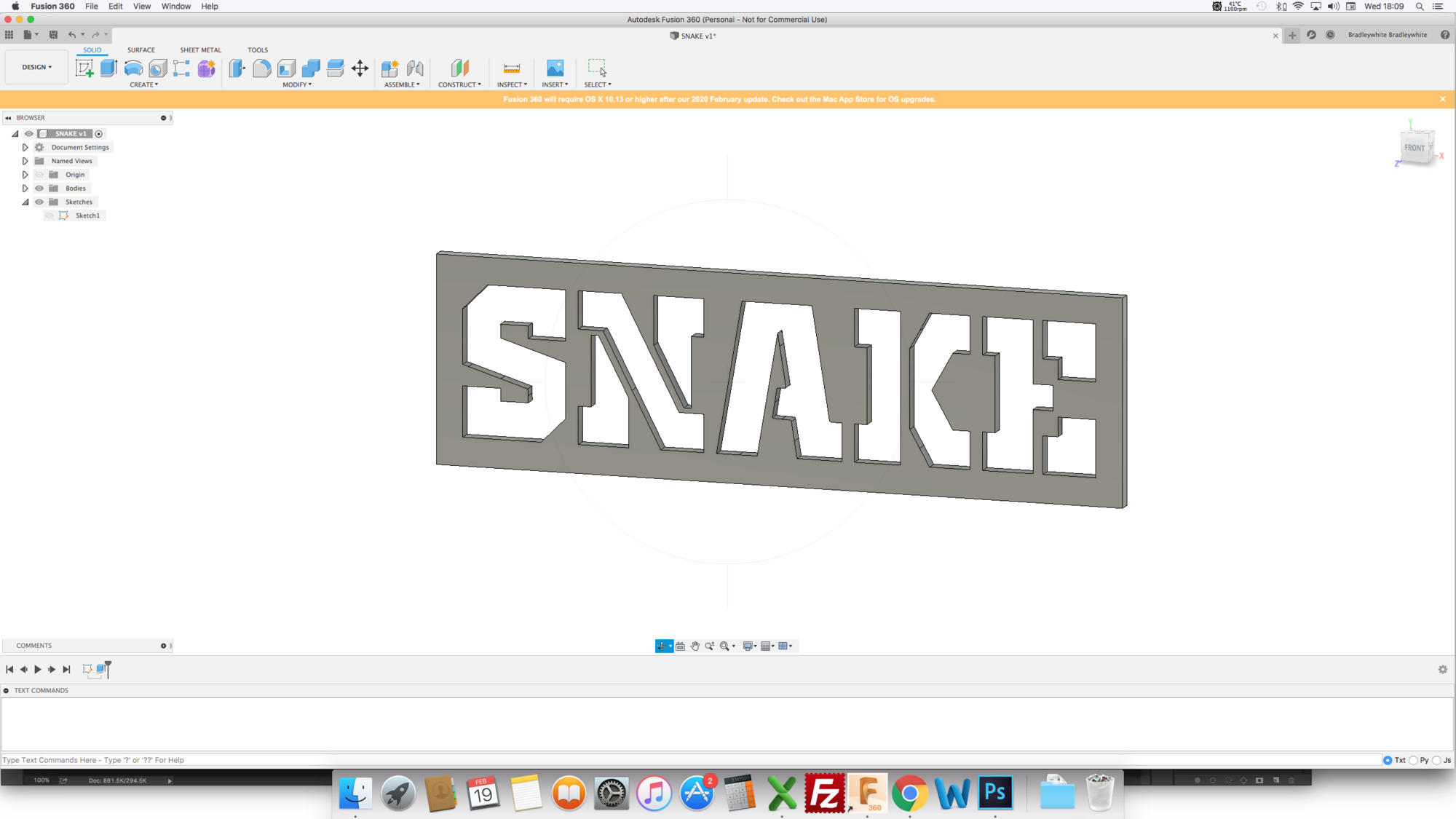
Task: Switch to the SHEET METAL tab
Action: coord(200,50)
